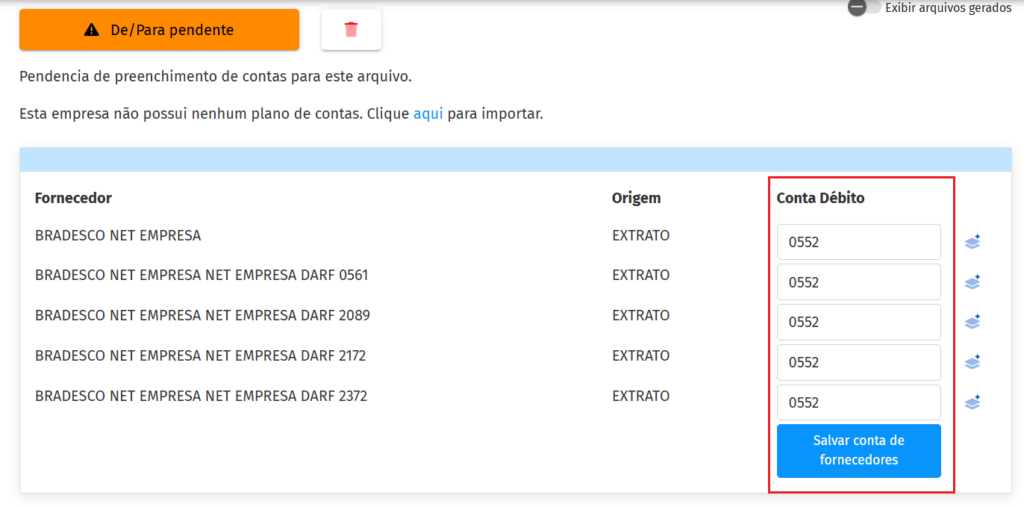Click the Fornecedor column header

[x=73, y=198]
